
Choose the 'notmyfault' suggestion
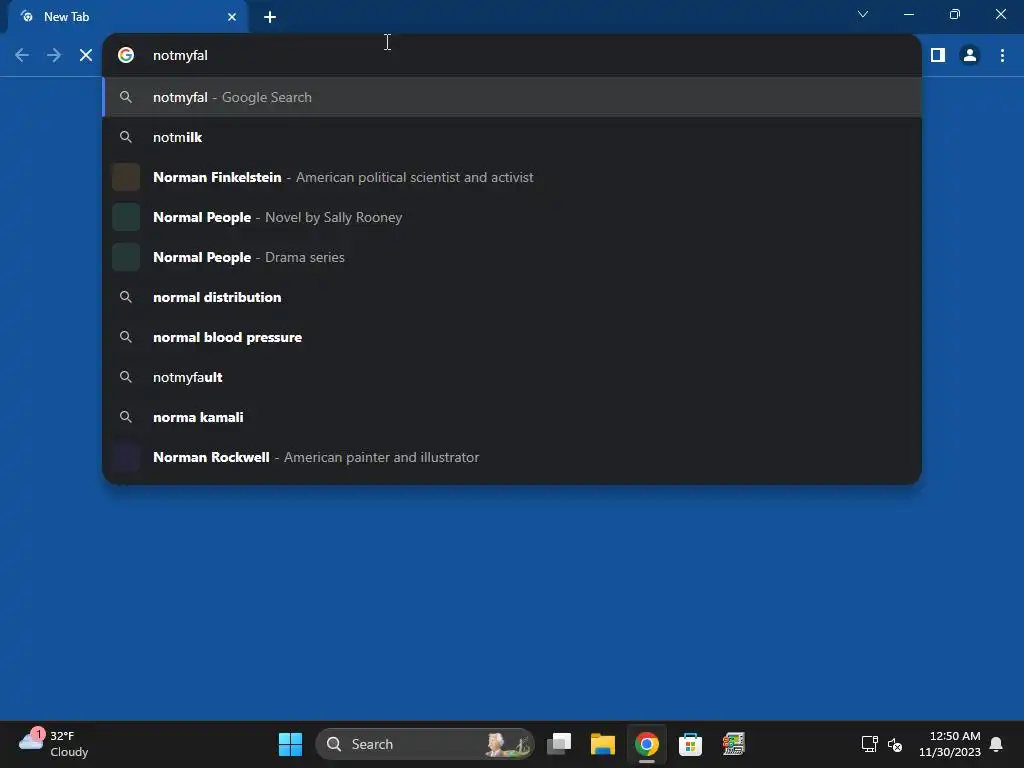[x=512, y=377]
